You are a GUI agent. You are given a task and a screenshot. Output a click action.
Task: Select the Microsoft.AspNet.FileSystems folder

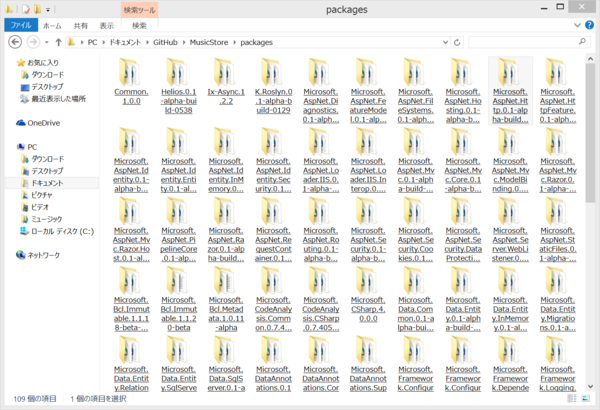pyautogui.click(x=416, y=91)
